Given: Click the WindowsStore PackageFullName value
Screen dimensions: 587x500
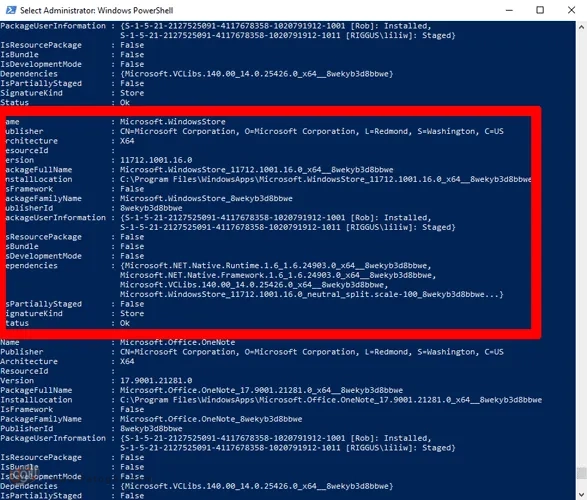Looking at the screenshot, I should tap(256, 170).
